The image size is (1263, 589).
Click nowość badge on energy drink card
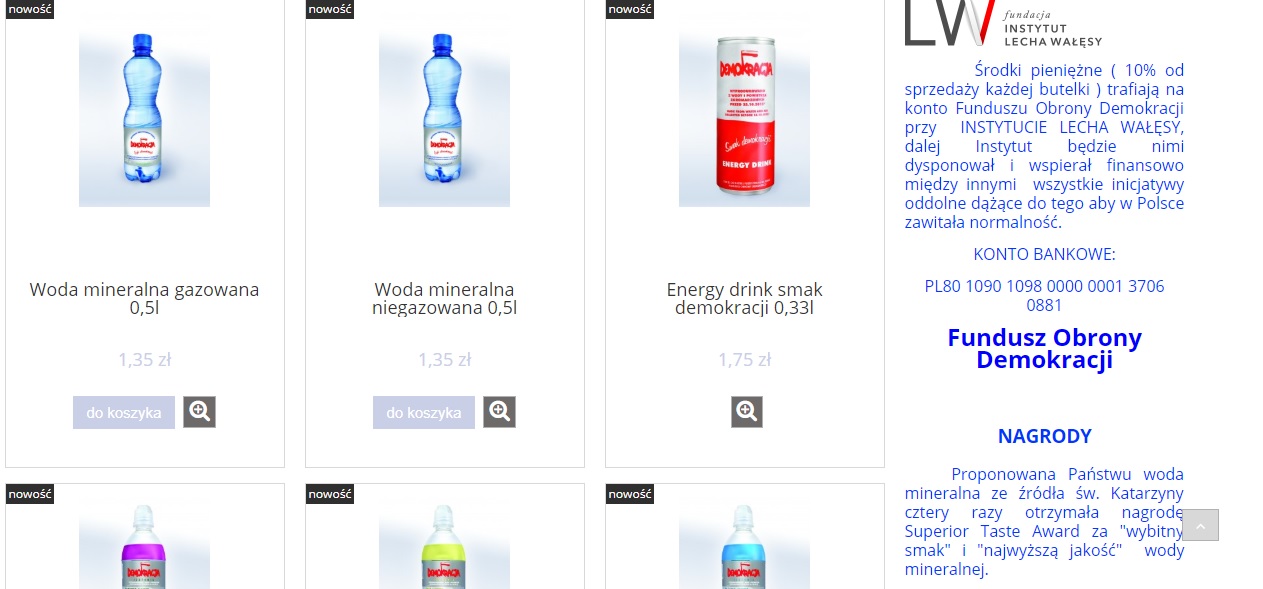[630, 9]
